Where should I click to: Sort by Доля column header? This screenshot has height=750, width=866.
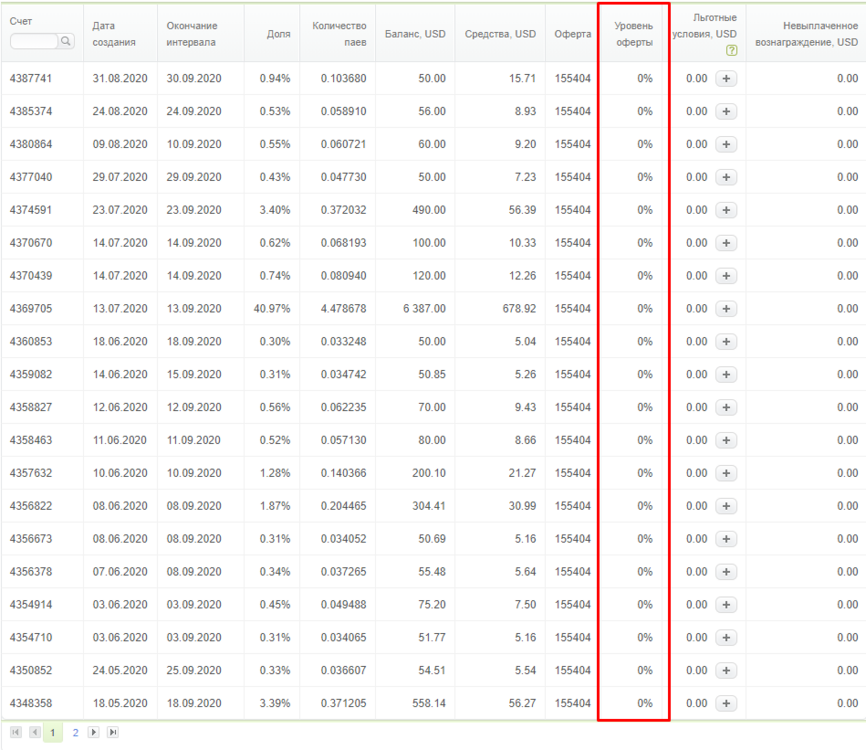click(278, 34)
